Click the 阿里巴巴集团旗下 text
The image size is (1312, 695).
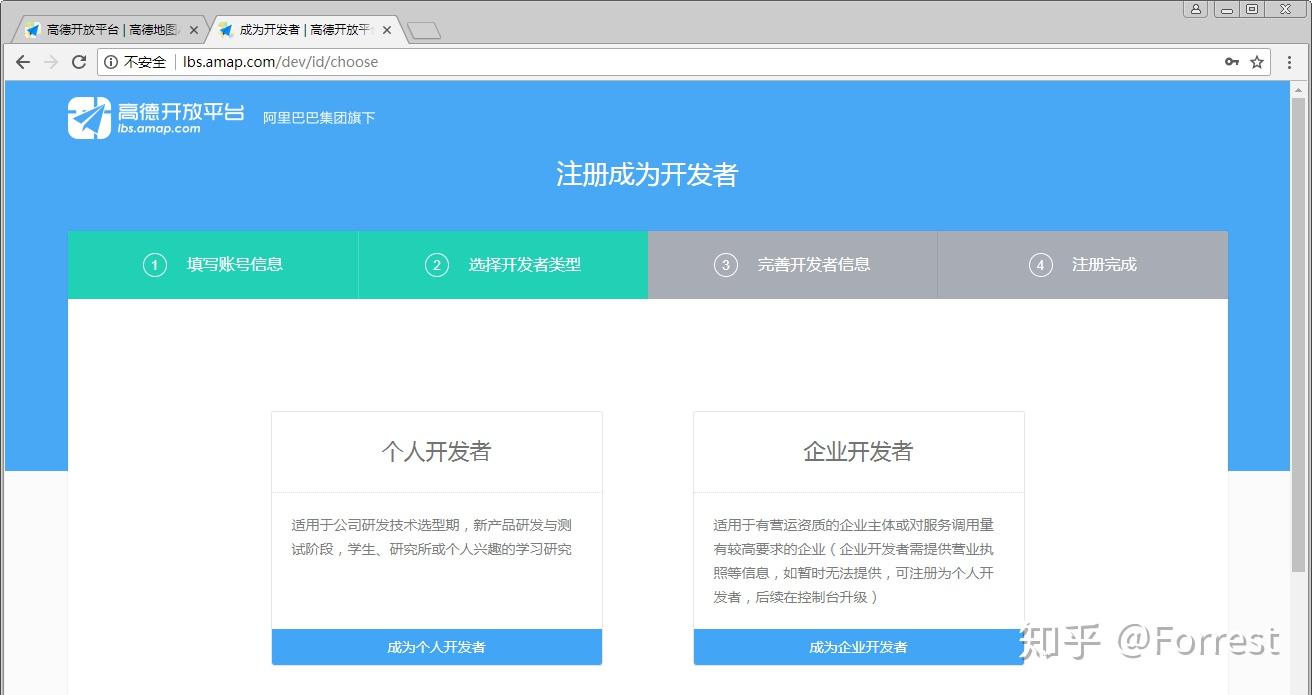pos(319,118)
